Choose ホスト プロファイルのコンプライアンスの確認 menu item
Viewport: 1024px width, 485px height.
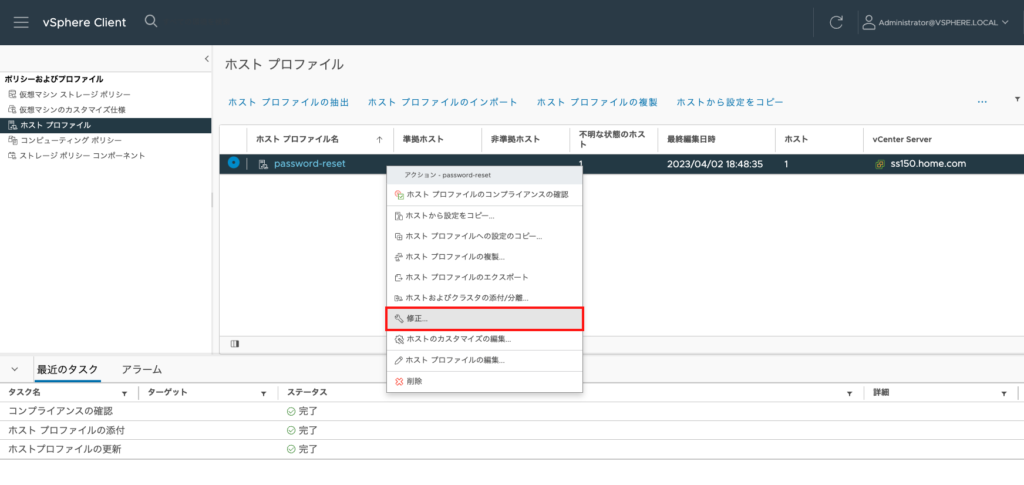coord(485,195)
